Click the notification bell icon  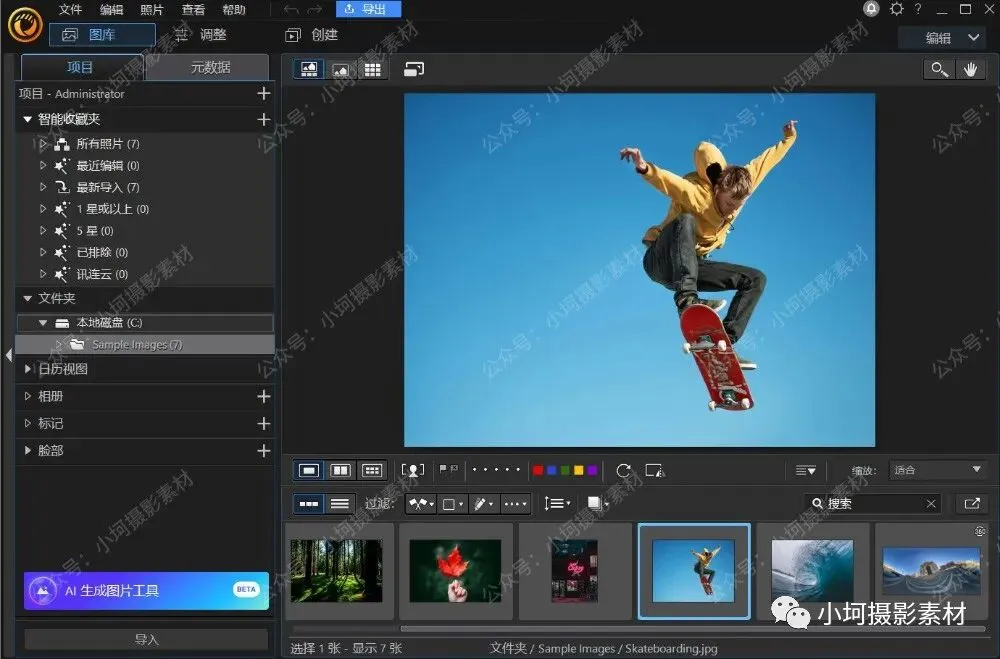pos(871,9)
